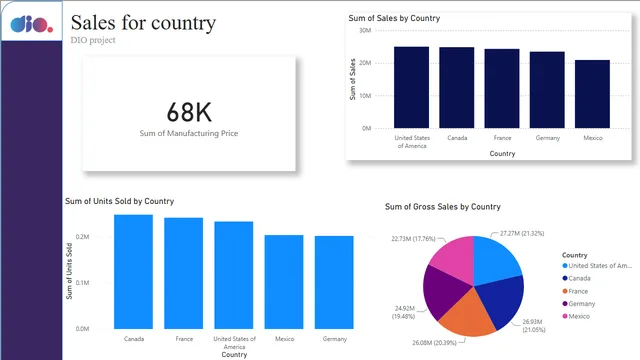
Task: Select Germany bar in Units Sold chart
Action: click(334, 282)
